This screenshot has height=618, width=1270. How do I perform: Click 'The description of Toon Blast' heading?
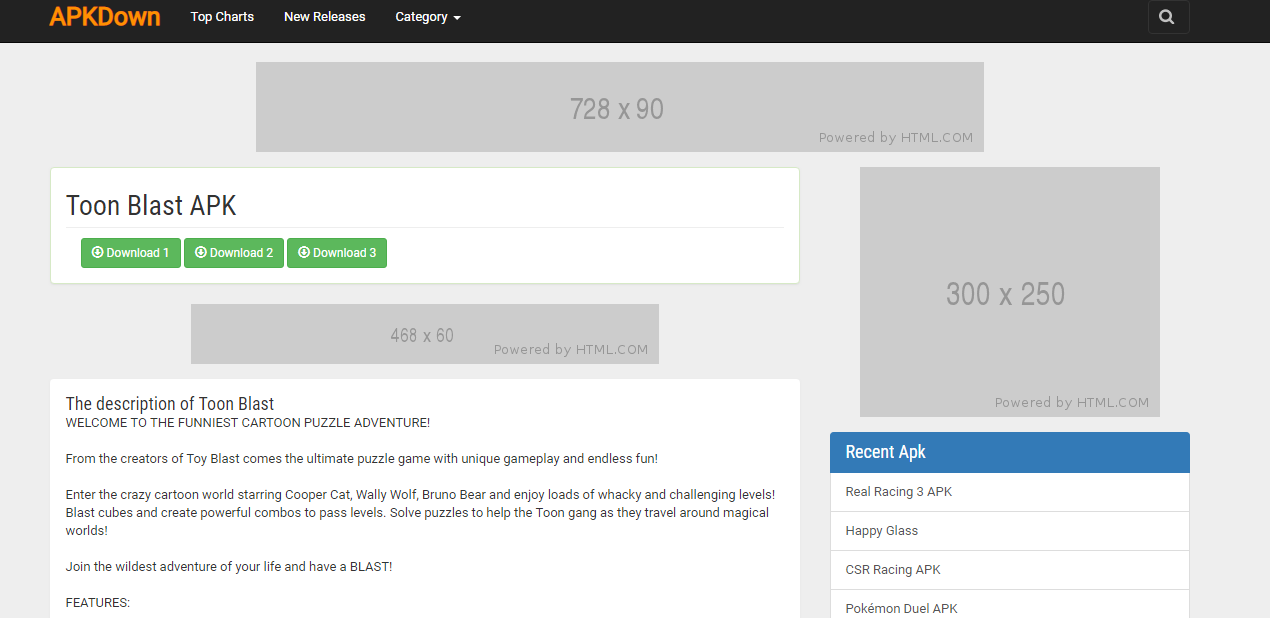[x=170, y=404]
